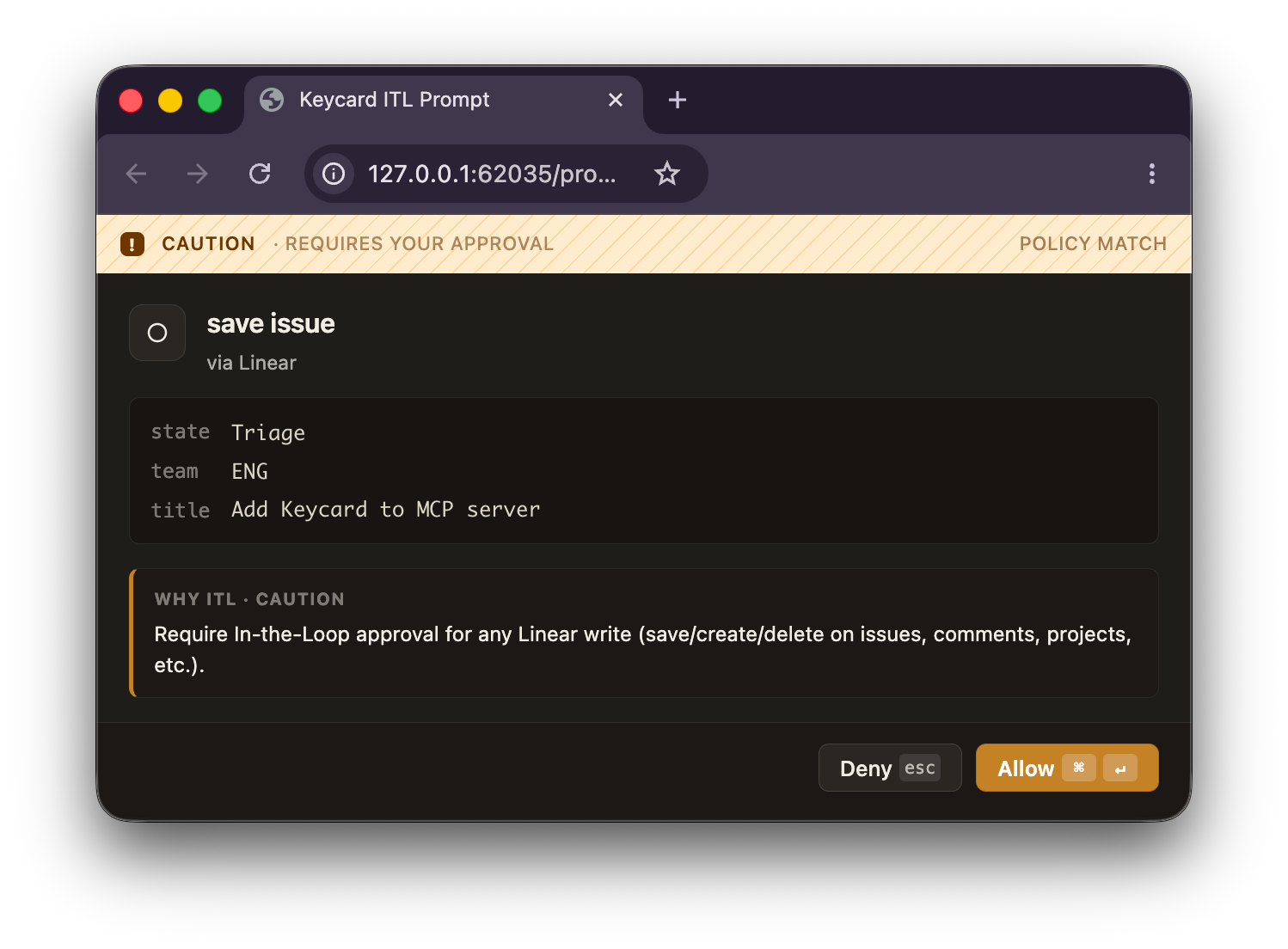
Task: Click the via Linear subtitle
Action: (252, 363)
